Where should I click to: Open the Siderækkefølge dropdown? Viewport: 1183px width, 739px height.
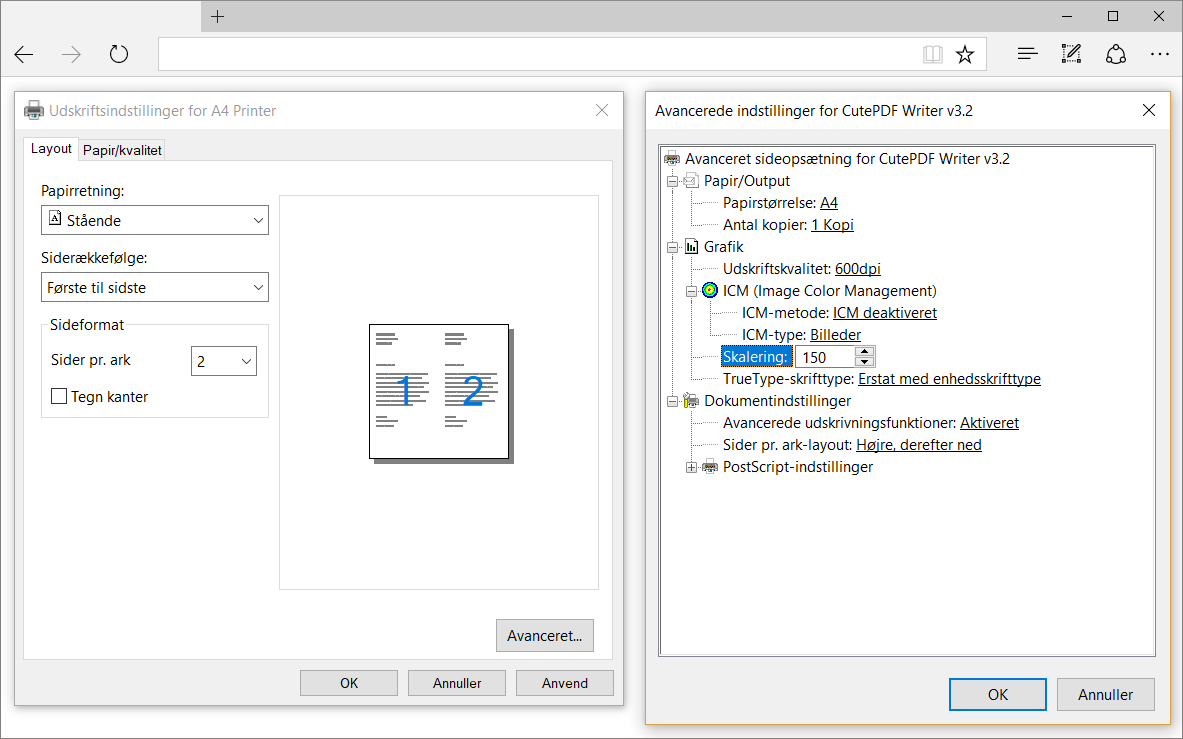(x=155, y=287)
